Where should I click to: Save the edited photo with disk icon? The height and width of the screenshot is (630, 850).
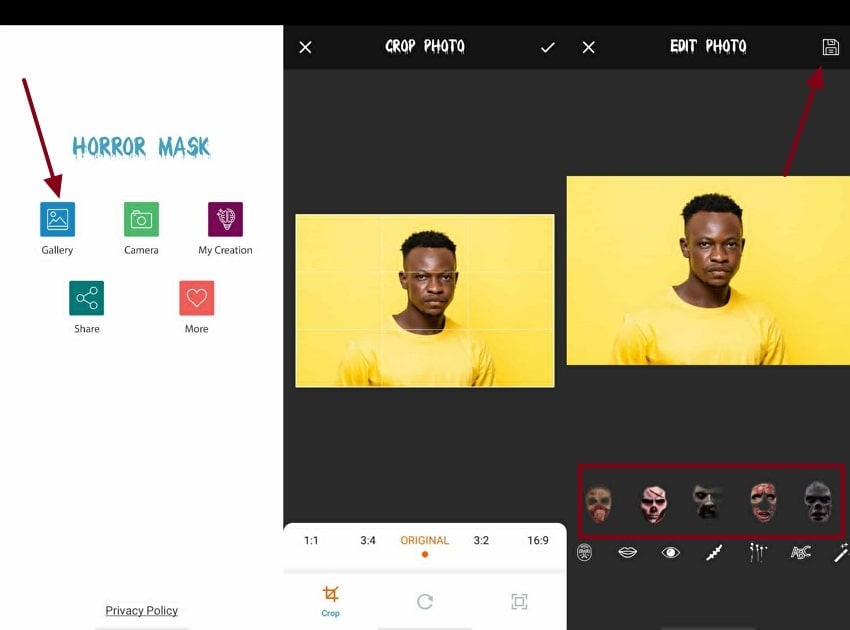[830, 47]
